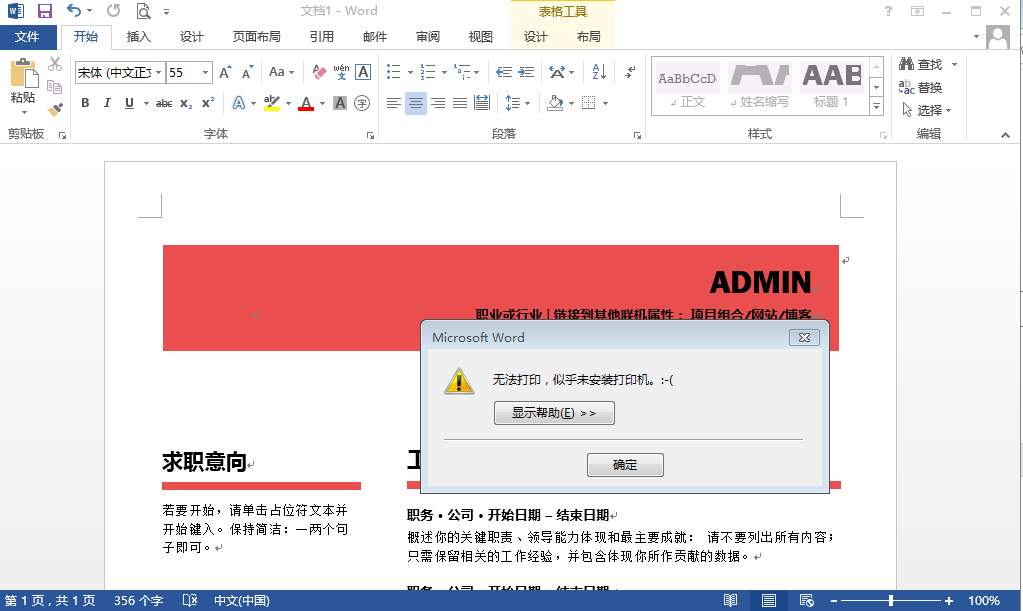
Task: Click the Redo icon in title bar
Action: coord(114,11)
